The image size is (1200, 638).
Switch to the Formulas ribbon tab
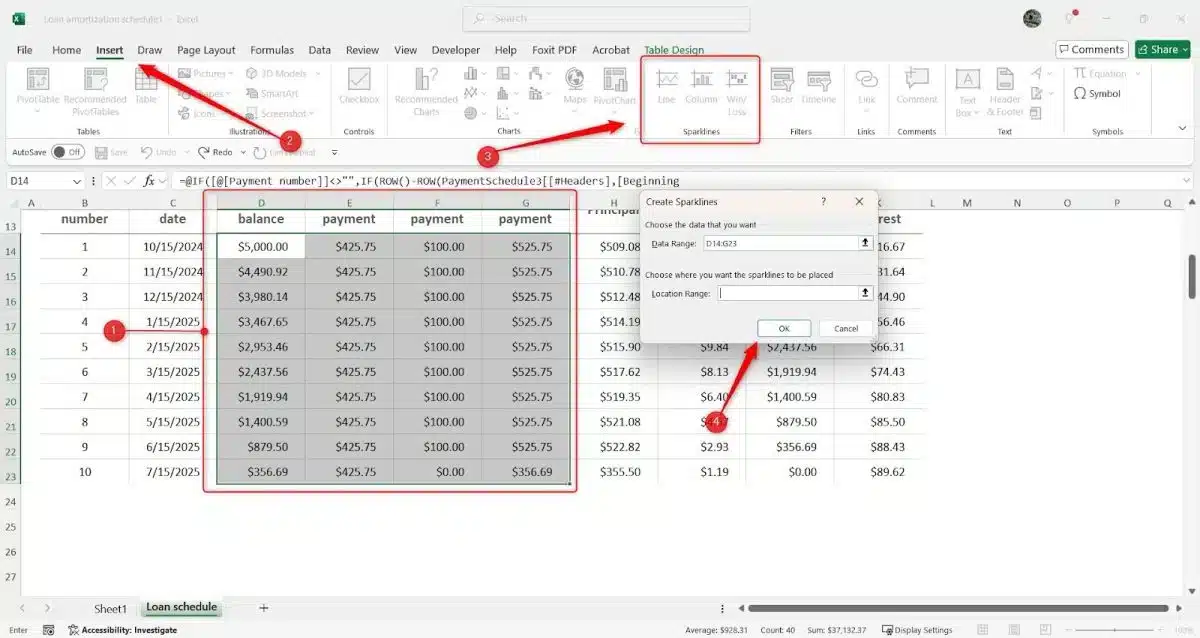click(x=271, y=50)
